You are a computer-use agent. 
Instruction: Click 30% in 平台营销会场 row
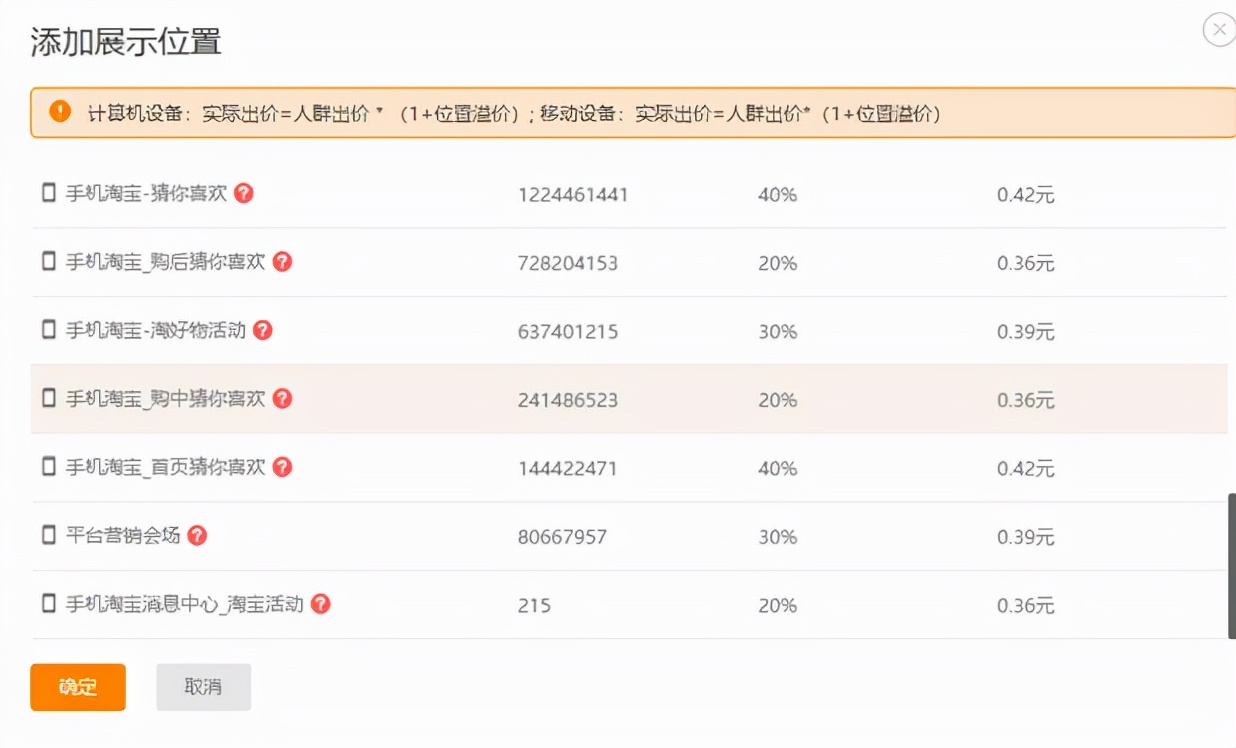coord(777,537)
